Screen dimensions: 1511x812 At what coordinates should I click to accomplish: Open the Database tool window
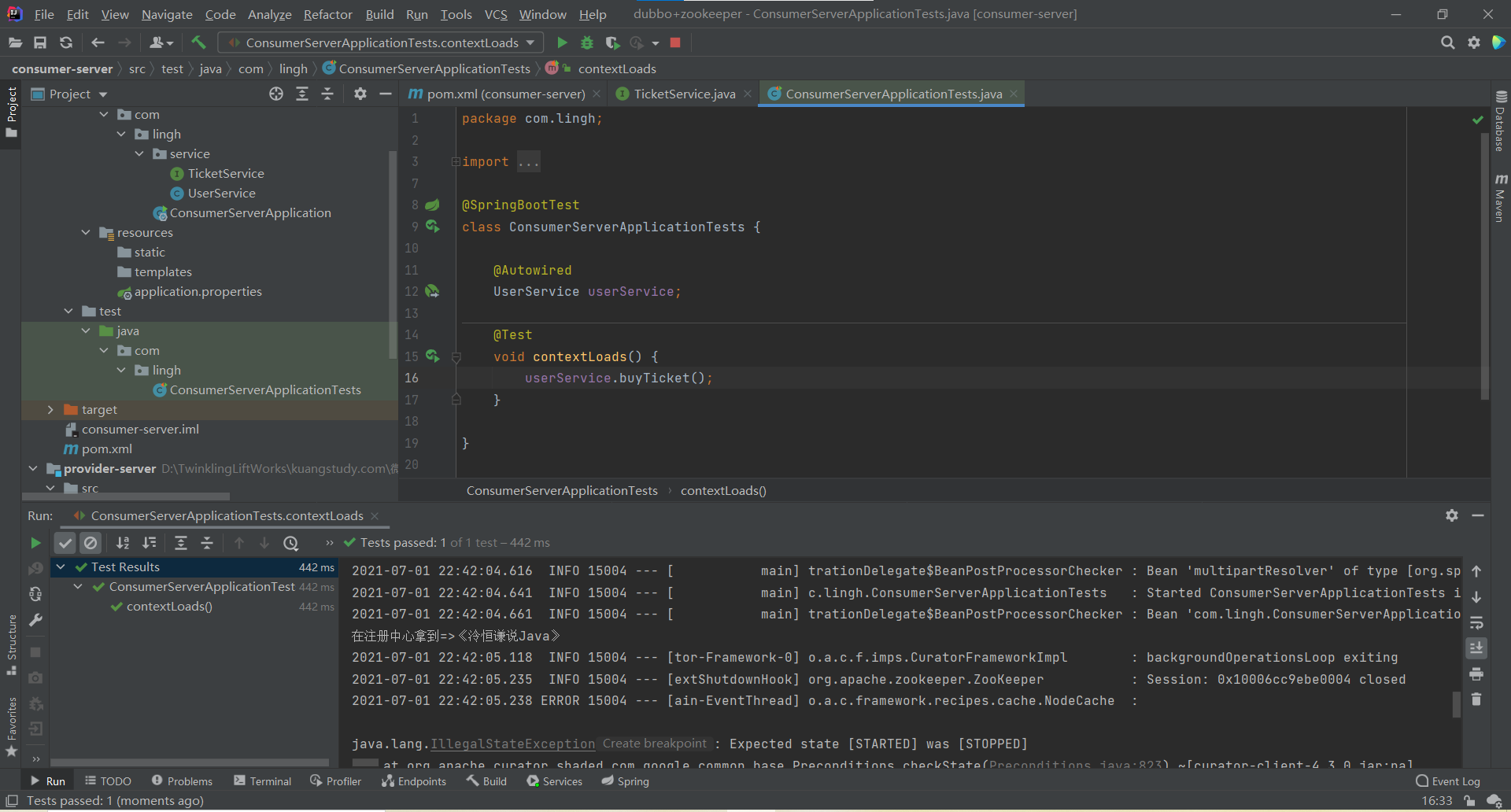[x=1501, y=121]
